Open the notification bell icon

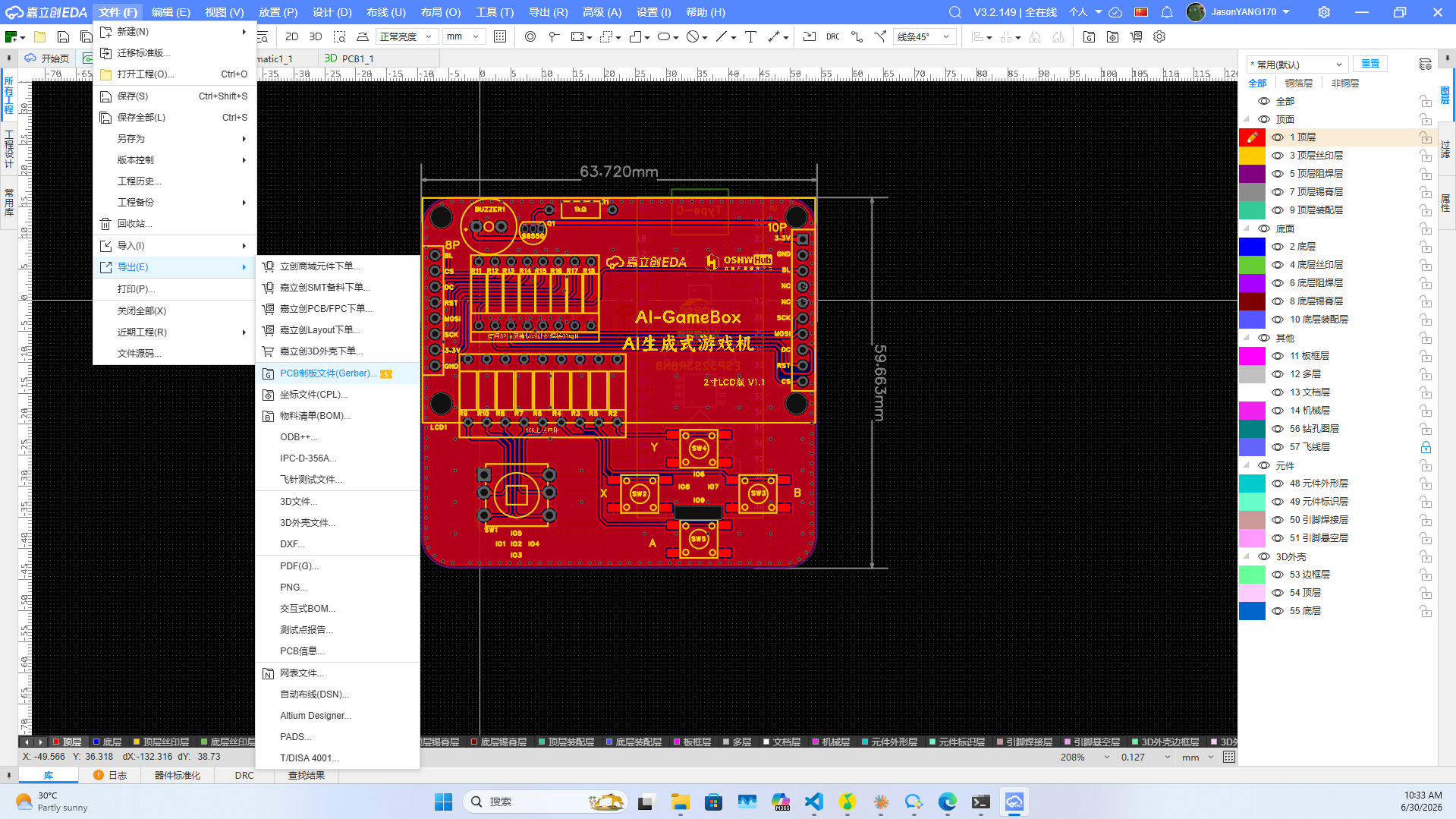pyautogui.click(x=1167, y=12)
